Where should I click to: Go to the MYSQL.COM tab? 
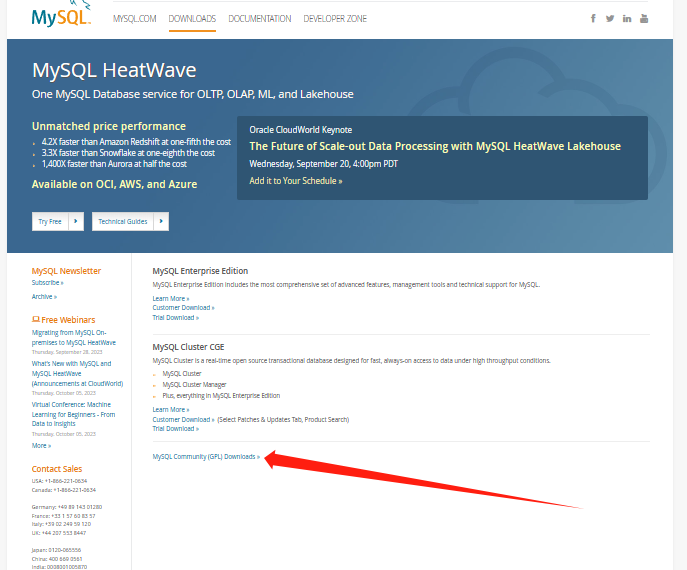pos(135,19)
